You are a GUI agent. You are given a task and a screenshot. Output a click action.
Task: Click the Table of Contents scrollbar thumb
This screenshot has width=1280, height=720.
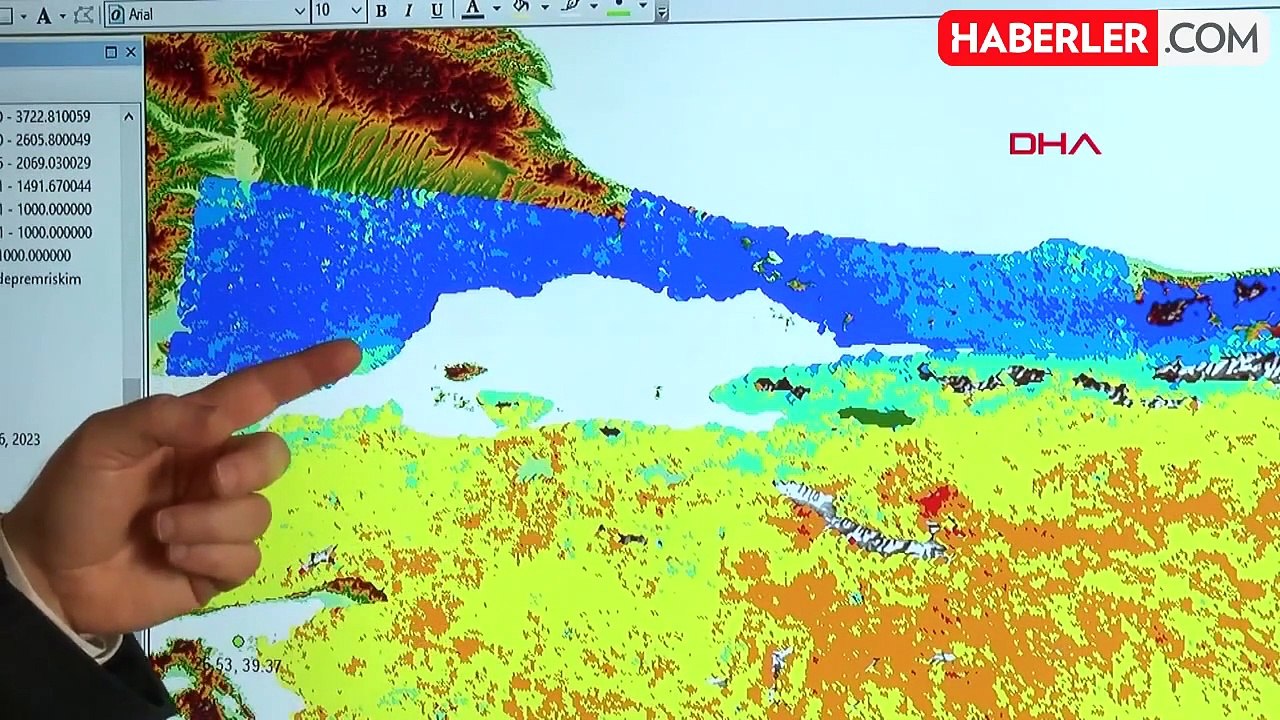[x=131, y=392]
